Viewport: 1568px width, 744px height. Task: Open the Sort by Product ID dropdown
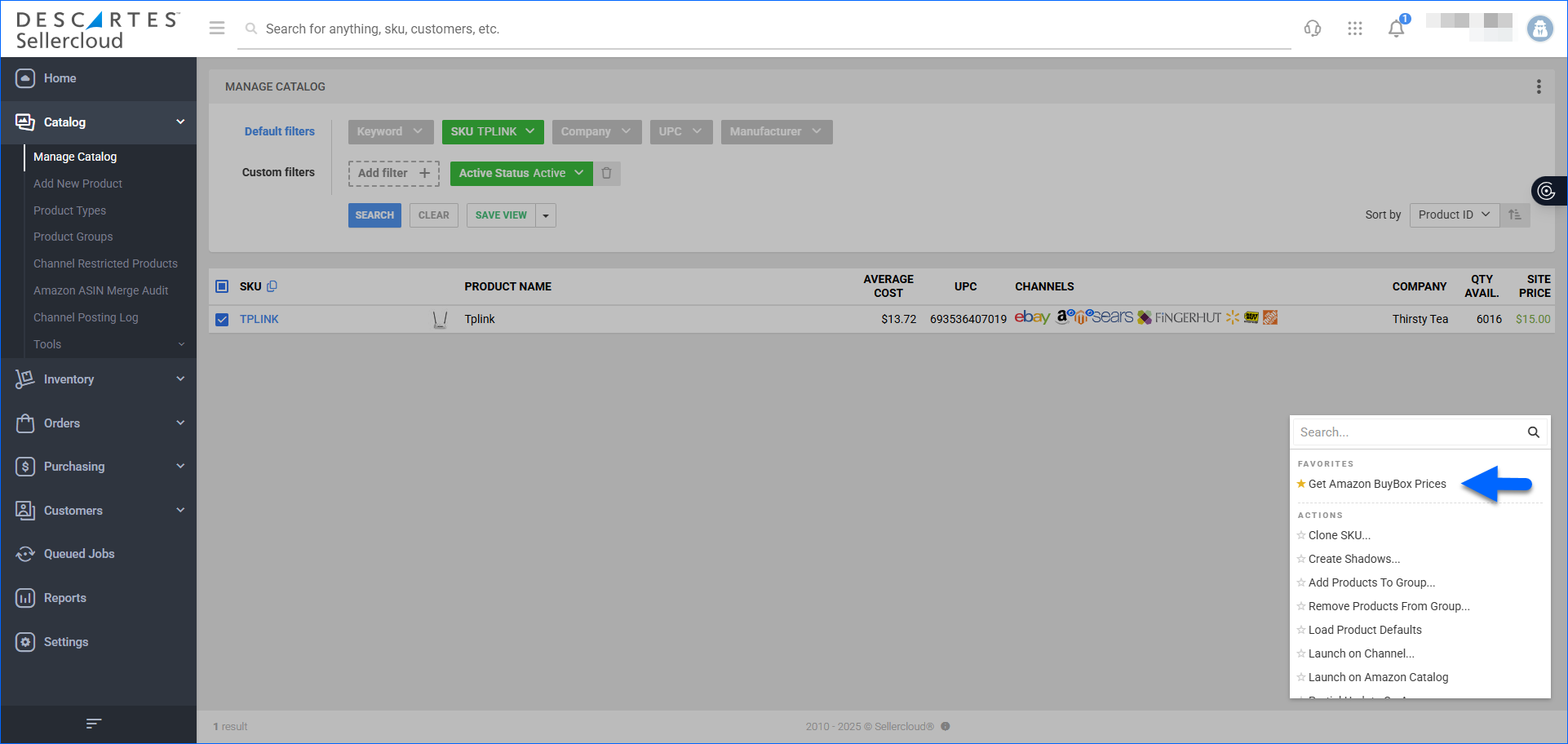tap(1454, 215)
